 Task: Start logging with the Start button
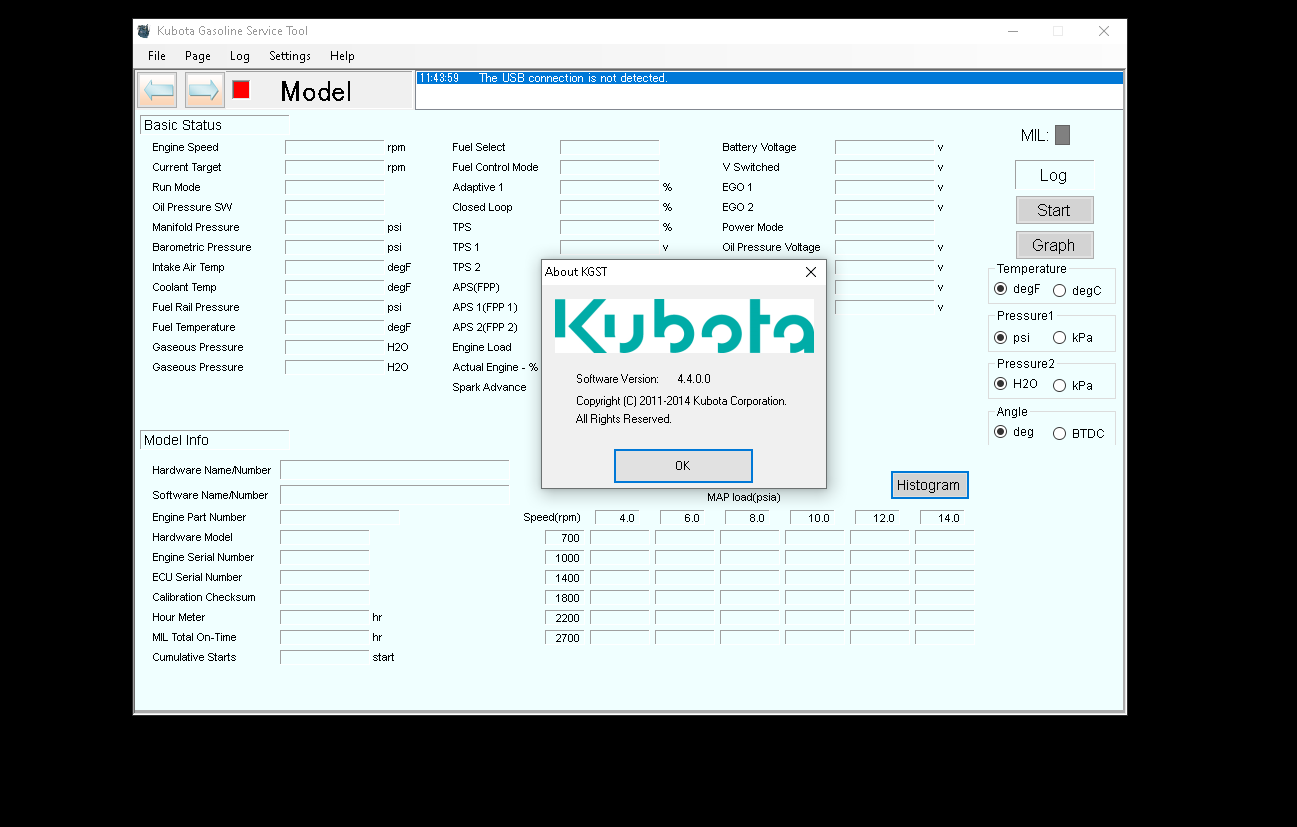click(1054, 210)
